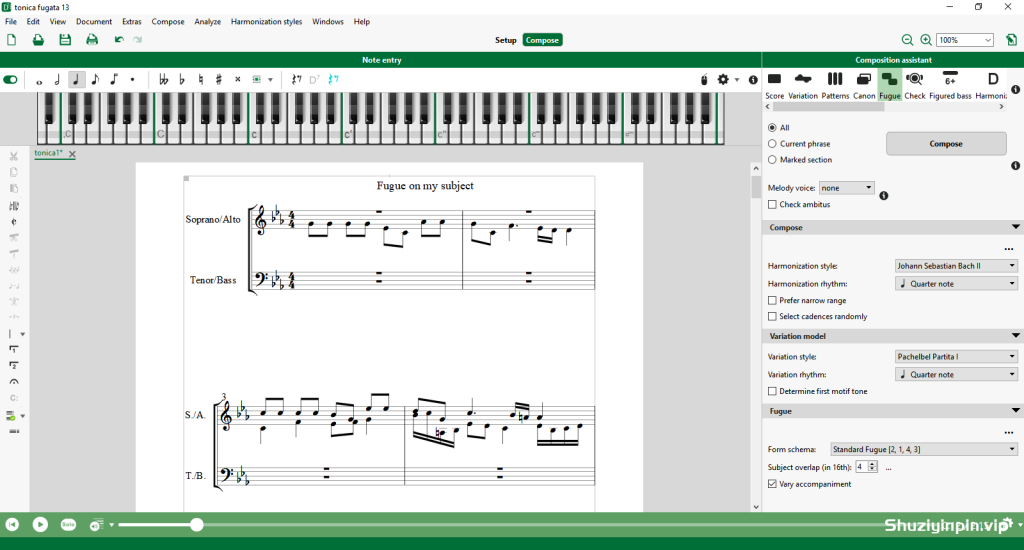Select whole note duration
This screenshot has height=550, width=1024.
click(x=39, y=80)
